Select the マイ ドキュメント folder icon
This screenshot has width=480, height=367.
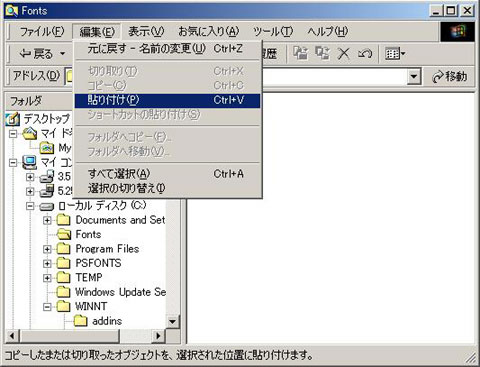(x=30, y=134)
